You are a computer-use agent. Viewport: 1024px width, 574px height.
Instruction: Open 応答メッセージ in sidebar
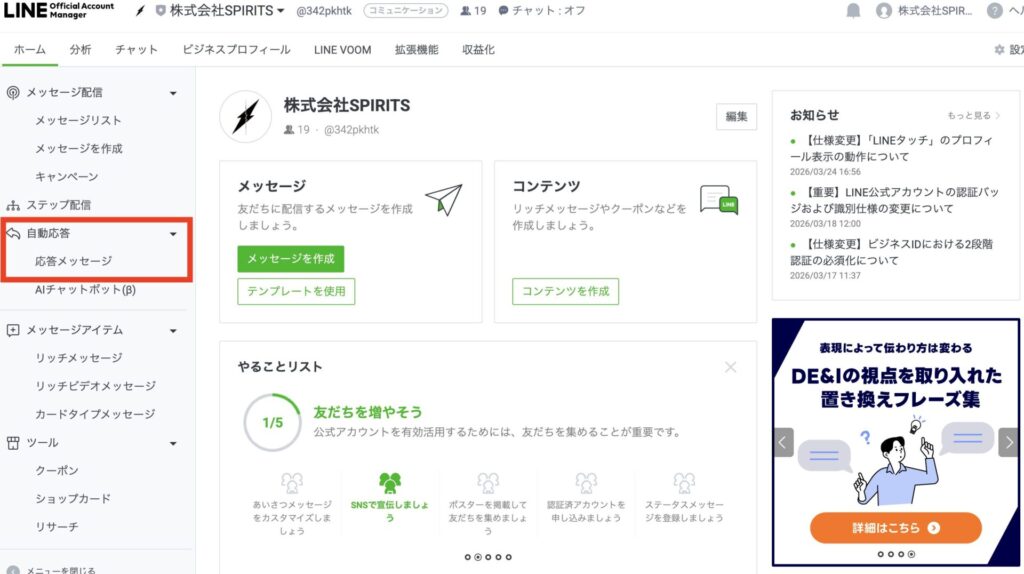[73, 261]
